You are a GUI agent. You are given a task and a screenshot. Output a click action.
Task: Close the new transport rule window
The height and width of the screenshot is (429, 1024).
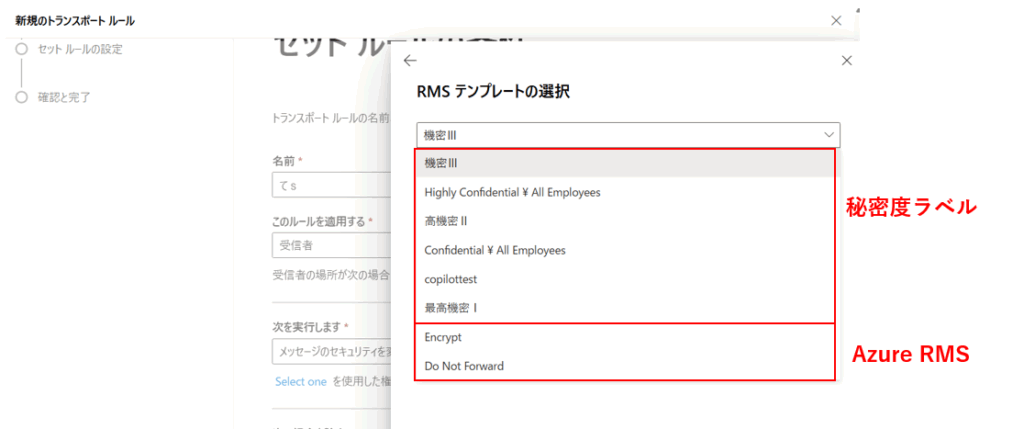point(836,20)
